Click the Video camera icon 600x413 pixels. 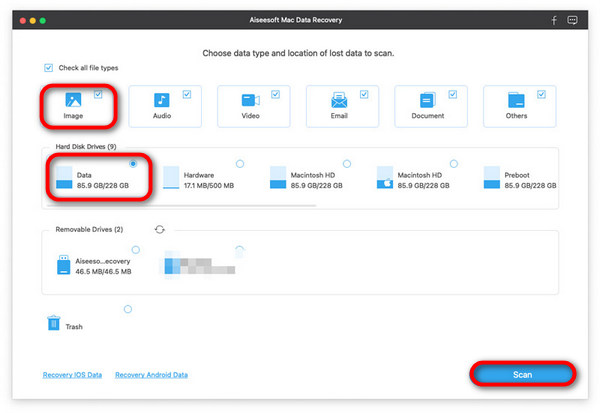(x=251, y=100)
